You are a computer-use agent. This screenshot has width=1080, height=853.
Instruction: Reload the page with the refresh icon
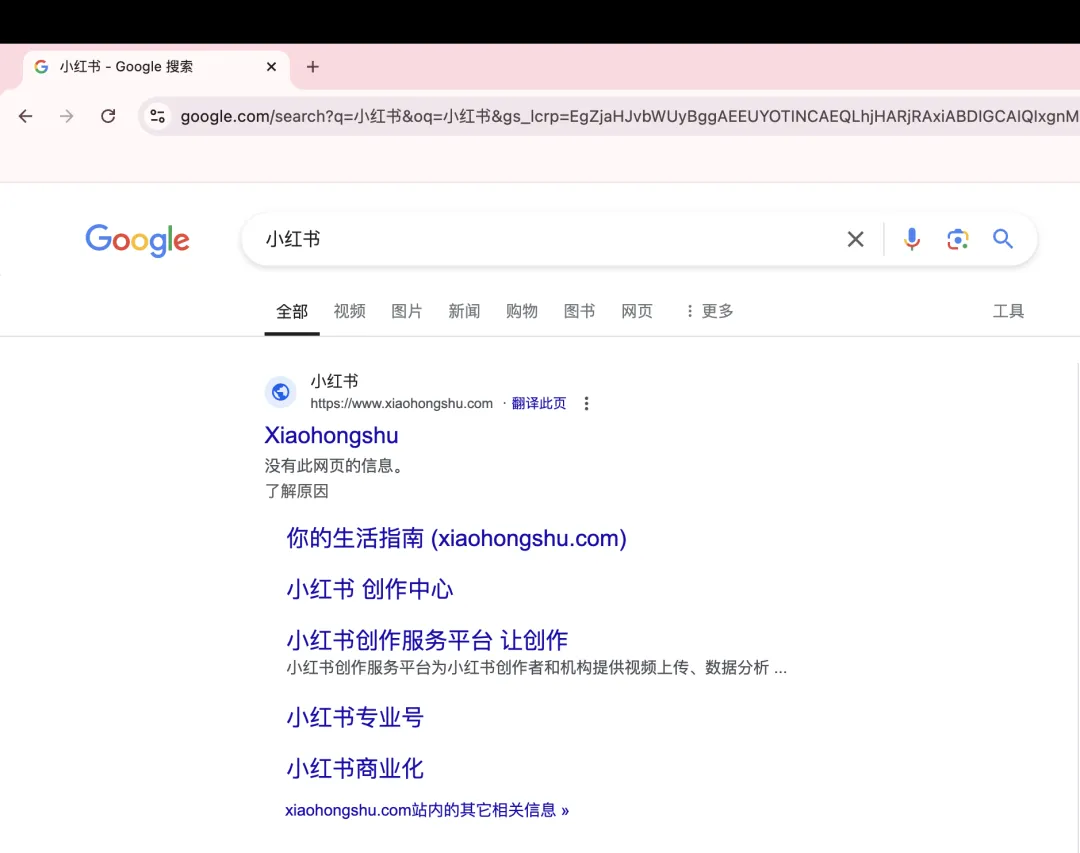click(108, 116)
